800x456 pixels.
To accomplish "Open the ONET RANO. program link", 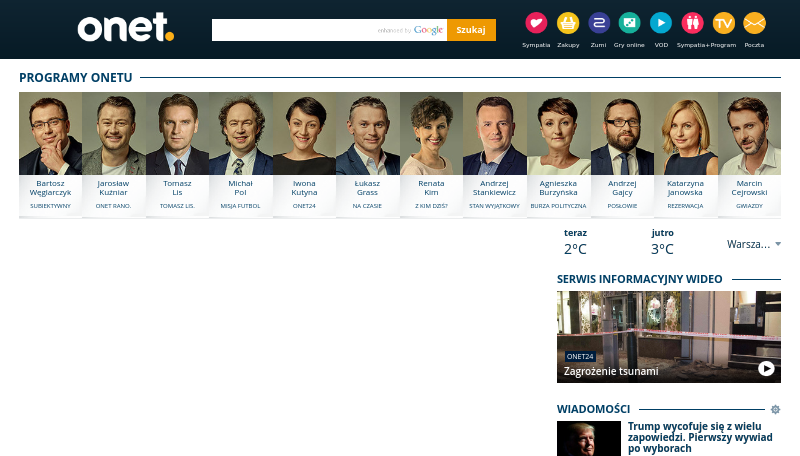I will tap(113, 206).
